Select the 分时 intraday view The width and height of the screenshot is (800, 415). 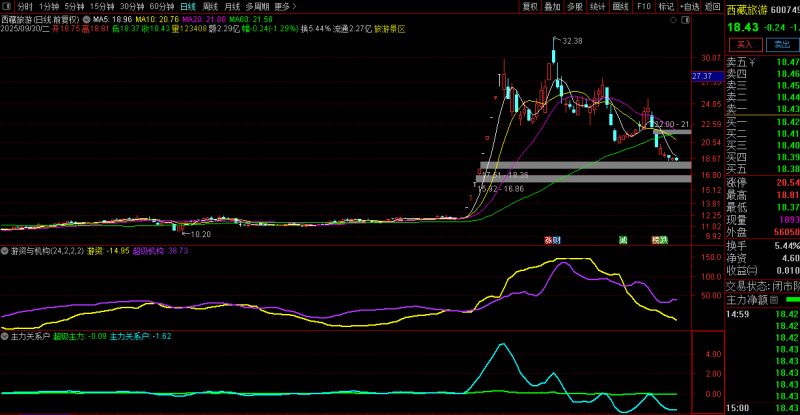tap(25, 6)
